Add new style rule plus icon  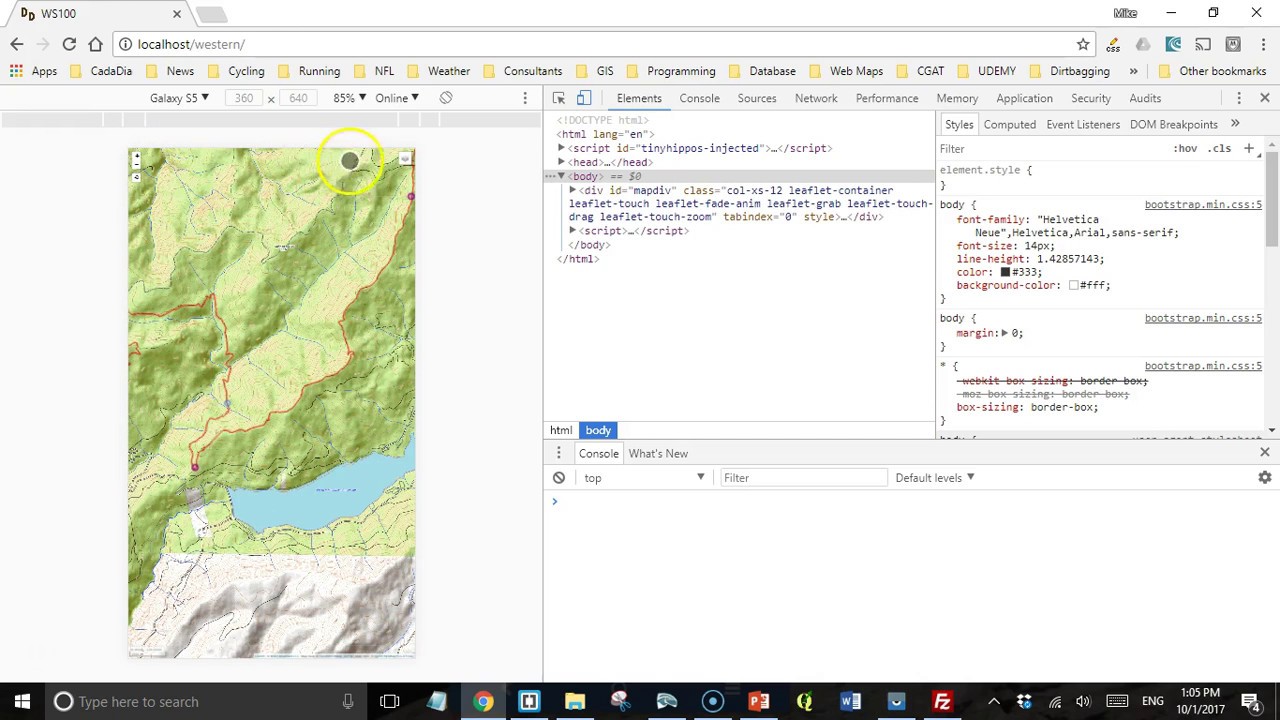tap(1248, 148)
